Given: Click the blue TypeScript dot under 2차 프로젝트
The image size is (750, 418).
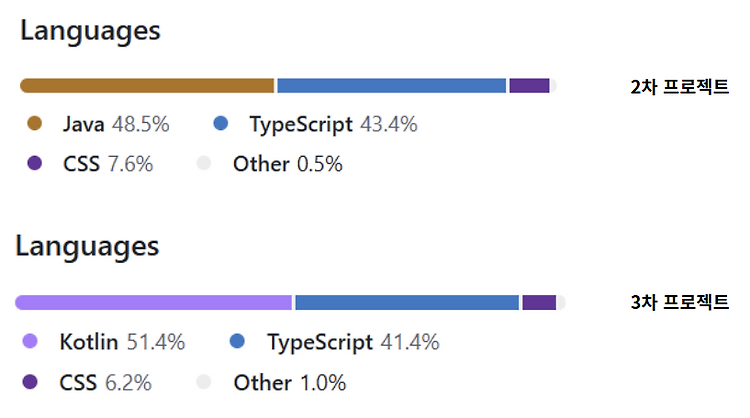Looking at the screenshot, I should [x=221, y=123].
